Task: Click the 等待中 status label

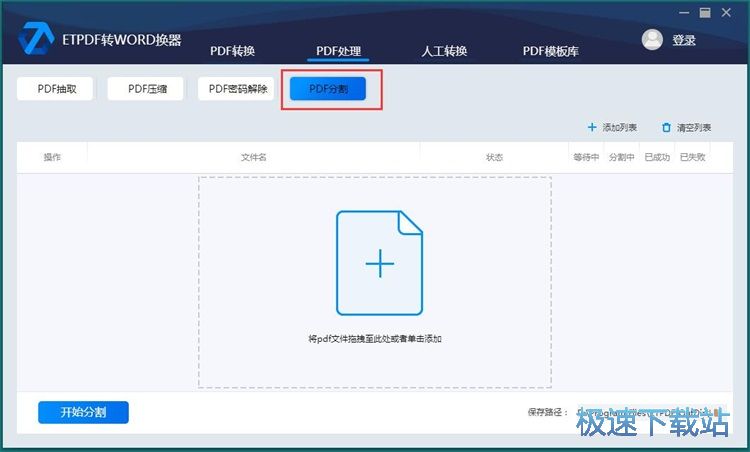Action: point(586,157)
